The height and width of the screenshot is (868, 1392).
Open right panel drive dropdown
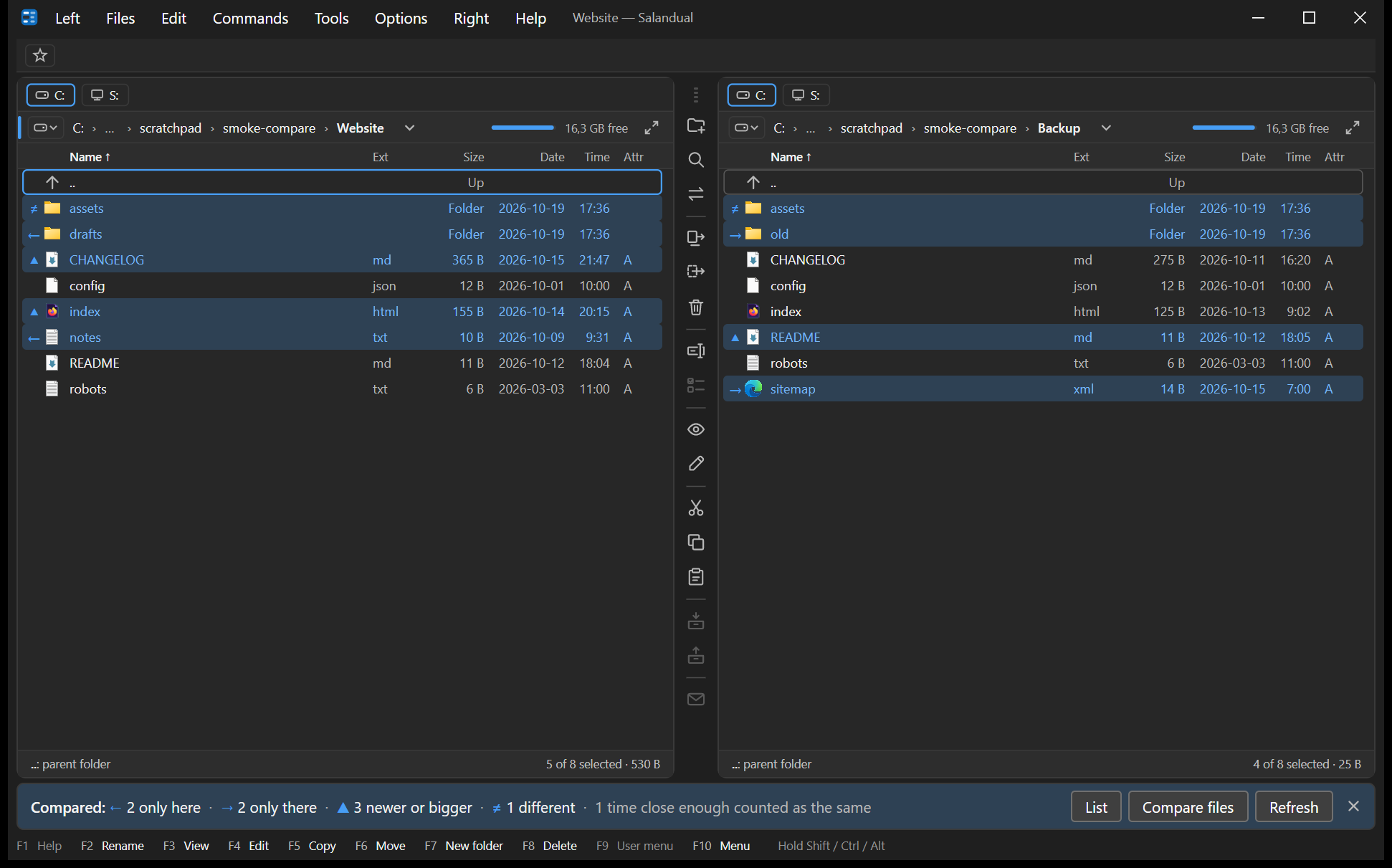click(x=747, y=128)
